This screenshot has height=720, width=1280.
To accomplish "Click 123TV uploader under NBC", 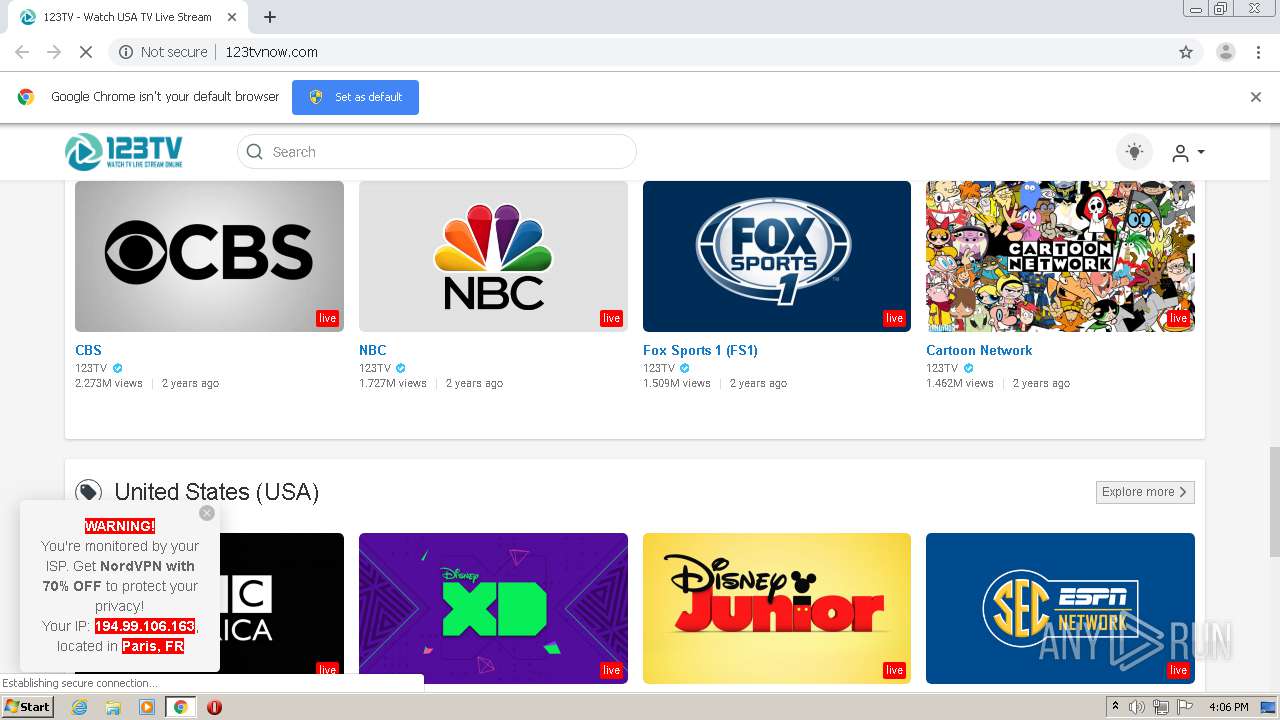I will (x=375, y=368).
